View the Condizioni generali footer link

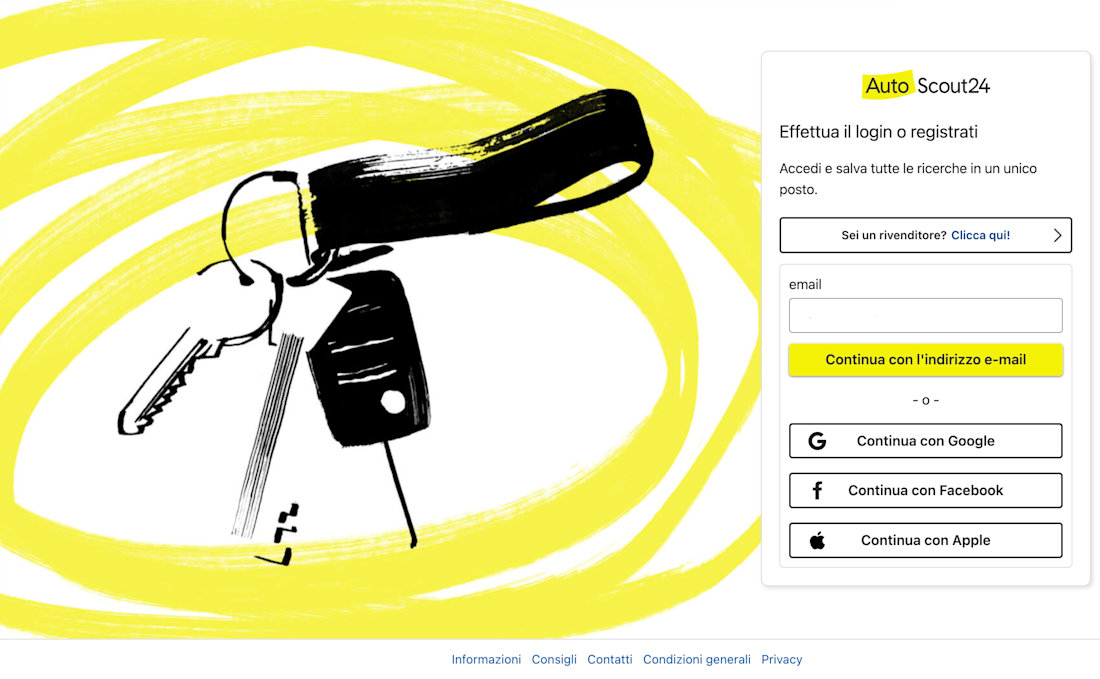(x=697, y=659)
